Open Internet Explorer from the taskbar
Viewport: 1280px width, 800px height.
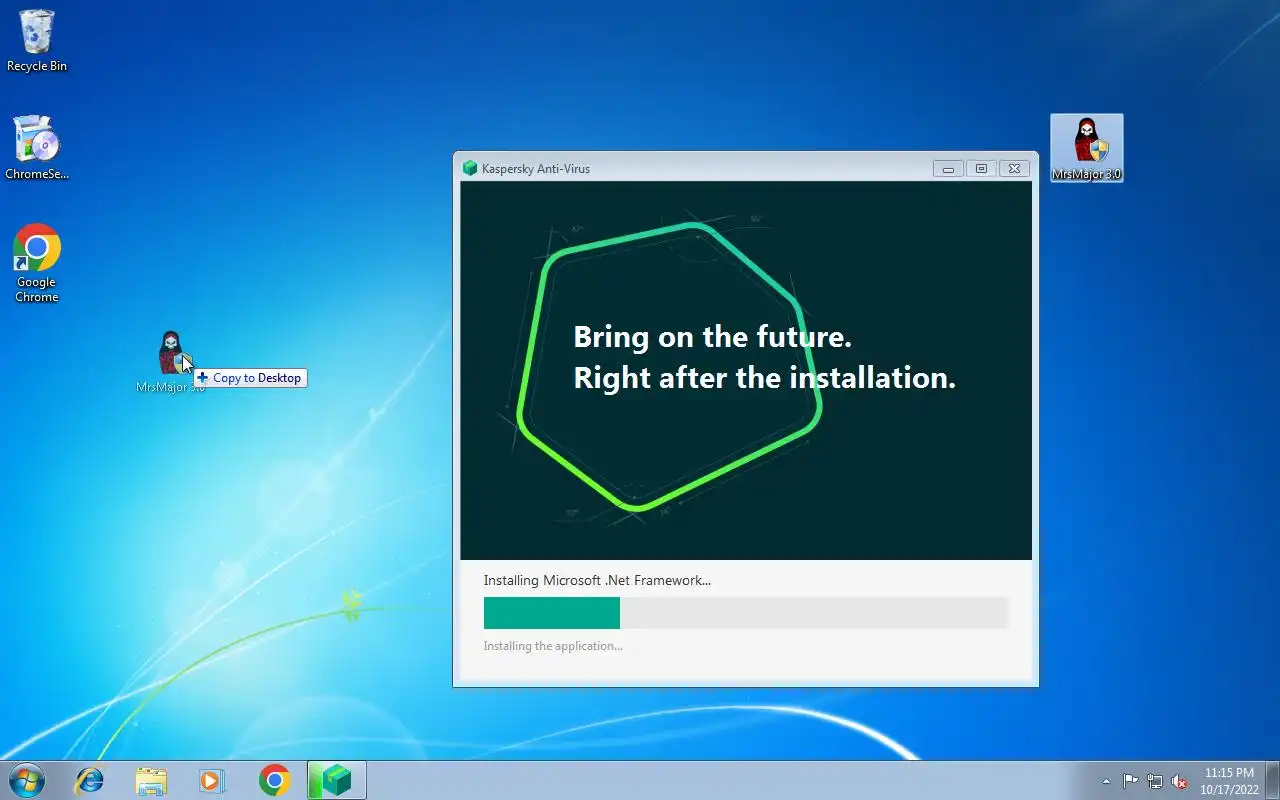[x=90, y=780]
